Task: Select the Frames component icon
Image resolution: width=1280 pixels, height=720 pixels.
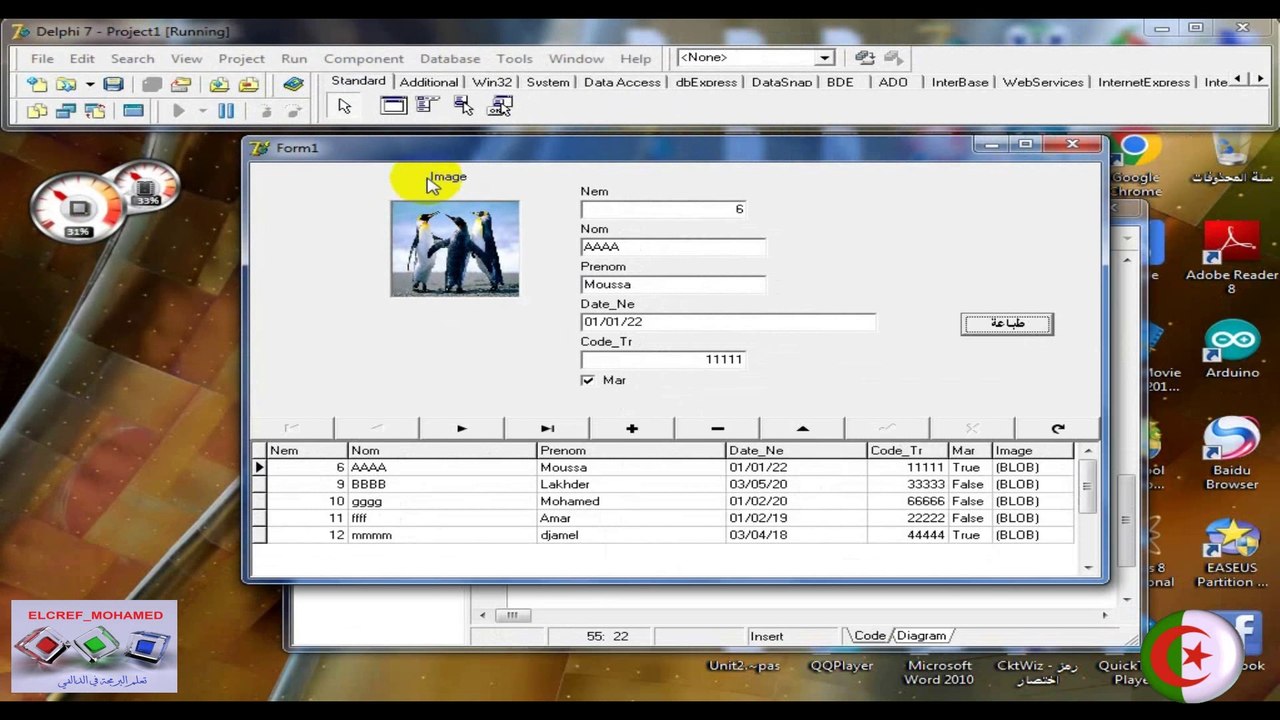Action: 393,105
